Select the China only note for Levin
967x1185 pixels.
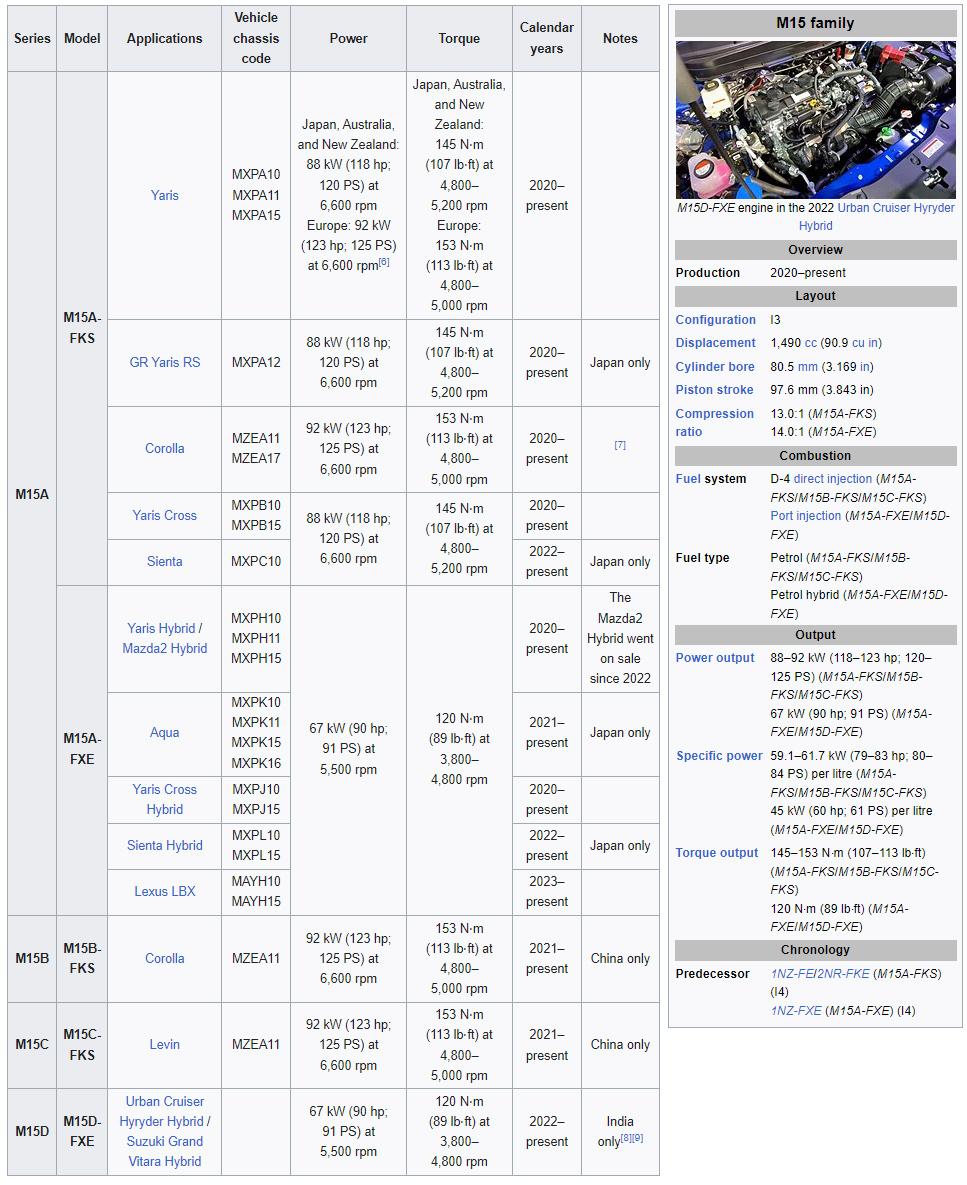click(x=620, y=1044)
